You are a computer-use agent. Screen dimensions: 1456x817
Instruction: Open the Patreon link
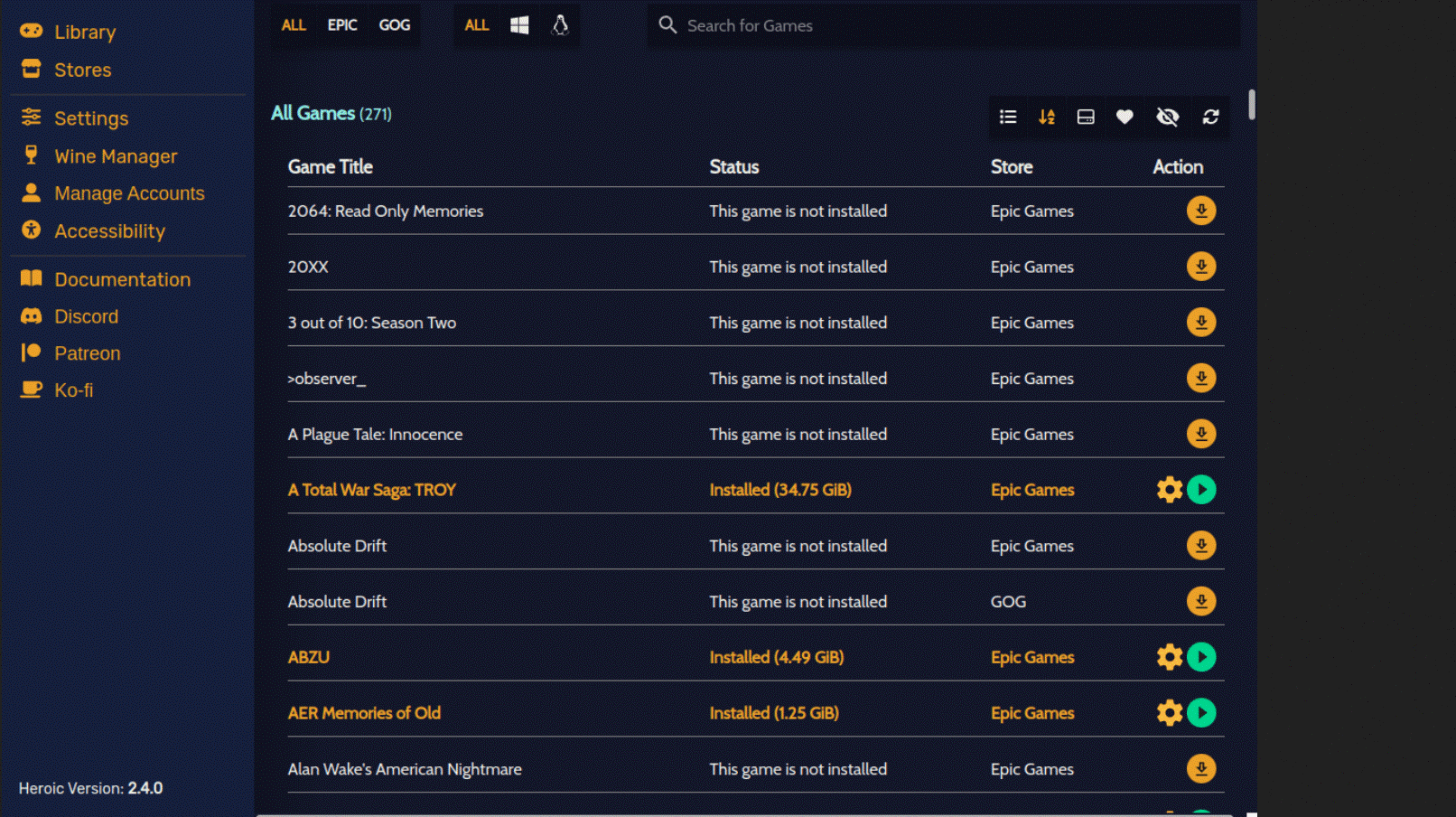coord(70,353)
